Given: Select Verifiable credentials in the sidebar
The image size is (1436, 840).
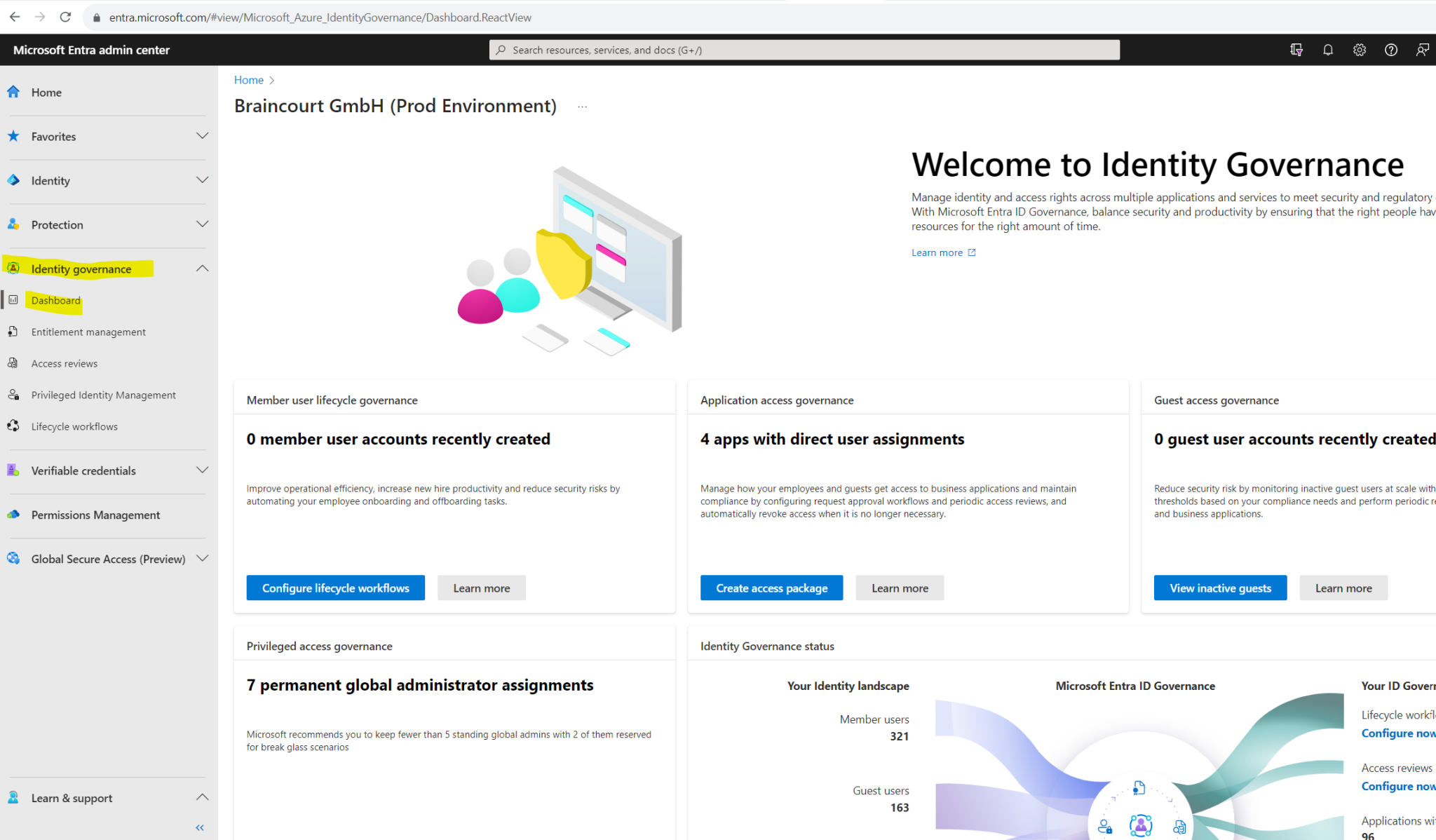Looking at the screenshot, I should click(83, 470).
